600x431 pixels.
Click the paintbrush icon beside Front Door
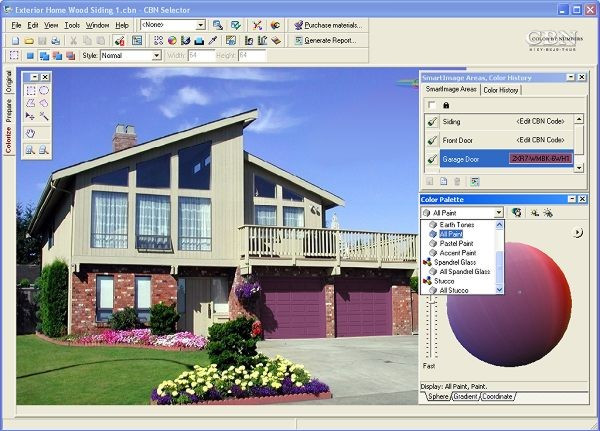tap(432, 140)
